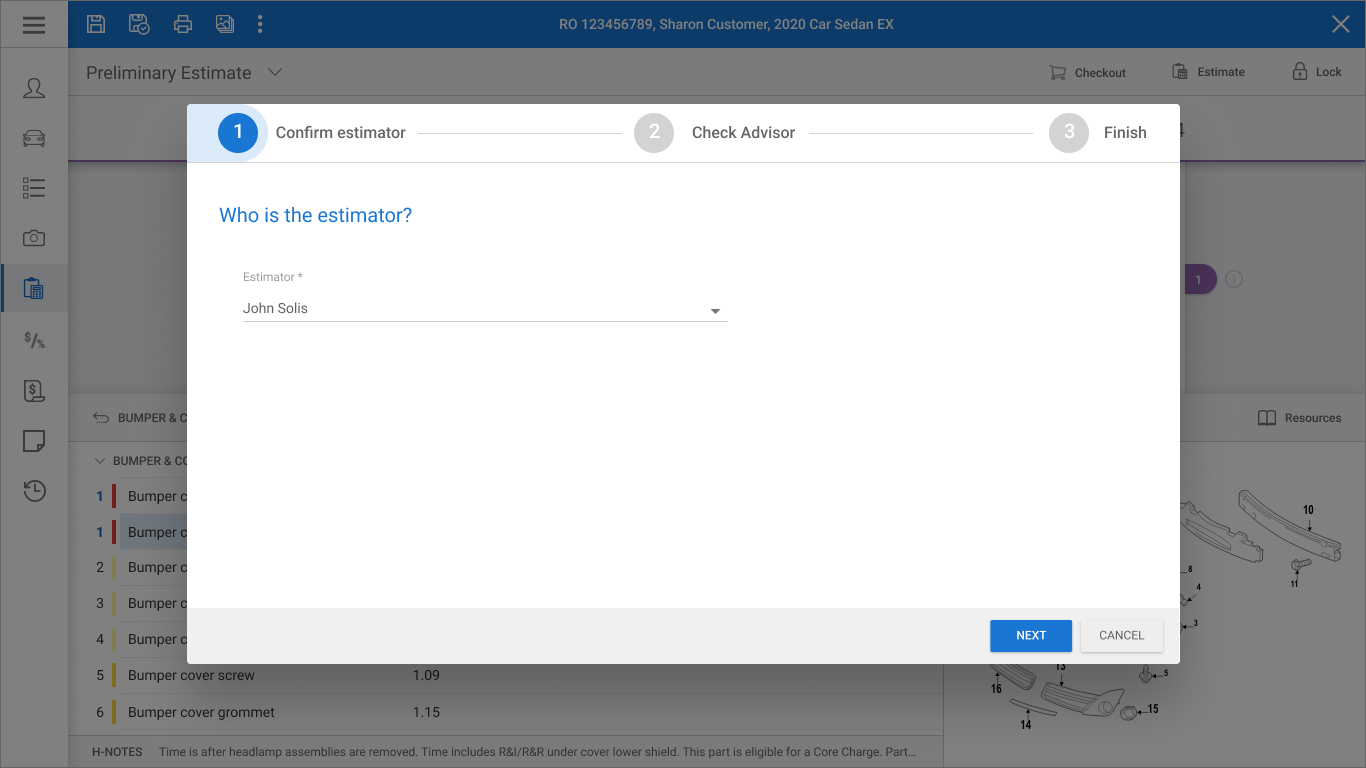Click the info icon beside purple badge
Image resolution: width=1366 pixels, height=768 pixels.
click(1234, 280)
